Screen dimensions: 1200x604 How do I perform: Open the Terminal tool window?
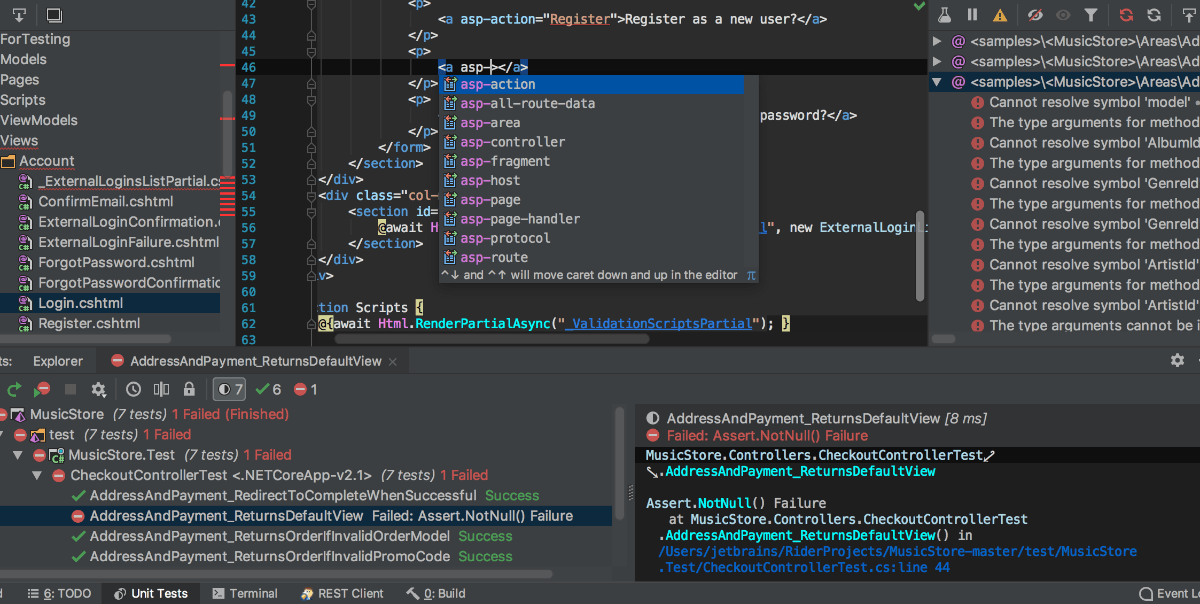tap(244, 593)
